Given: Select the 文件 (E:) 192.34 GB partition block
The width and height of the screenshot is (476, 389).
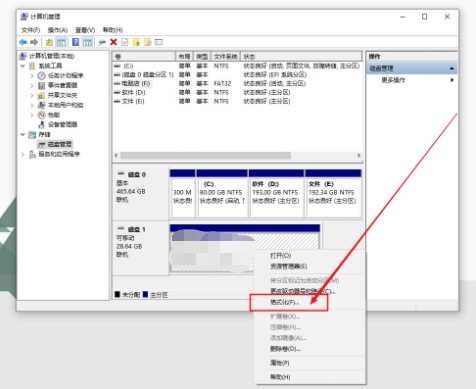Looking at the screenshot, I should pyautogui.click(x=333, y=194).
